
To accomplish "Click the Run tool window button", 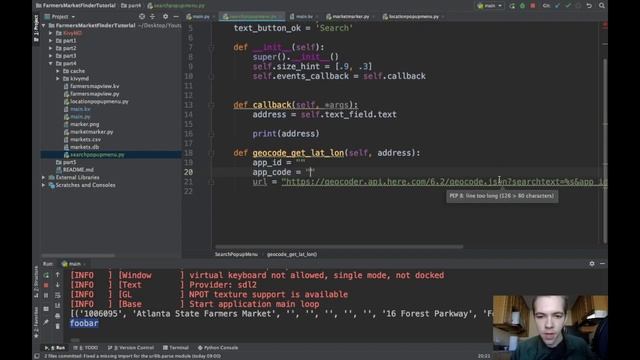I will coord(55,348).
